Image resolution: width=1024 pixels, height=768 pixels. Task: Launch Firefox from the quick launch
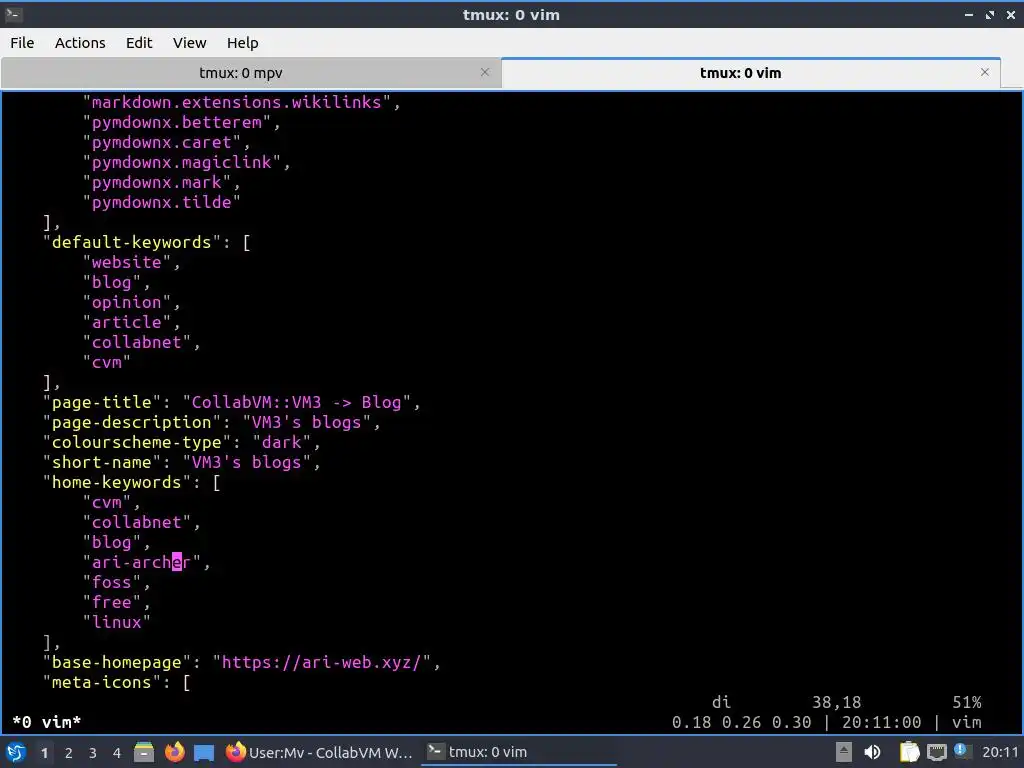(x=174, y=752)
